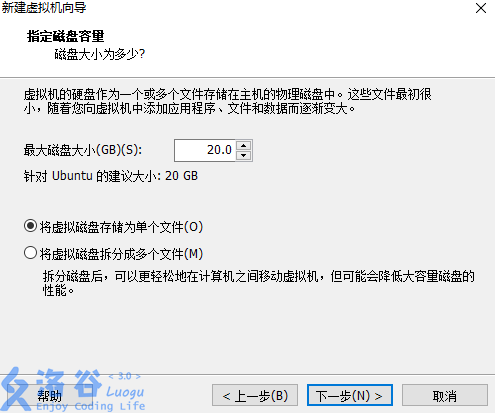Proceed with the 下一步(N) button
The height and width of the screenshot is (413, 495).
(x=350, y=396)
